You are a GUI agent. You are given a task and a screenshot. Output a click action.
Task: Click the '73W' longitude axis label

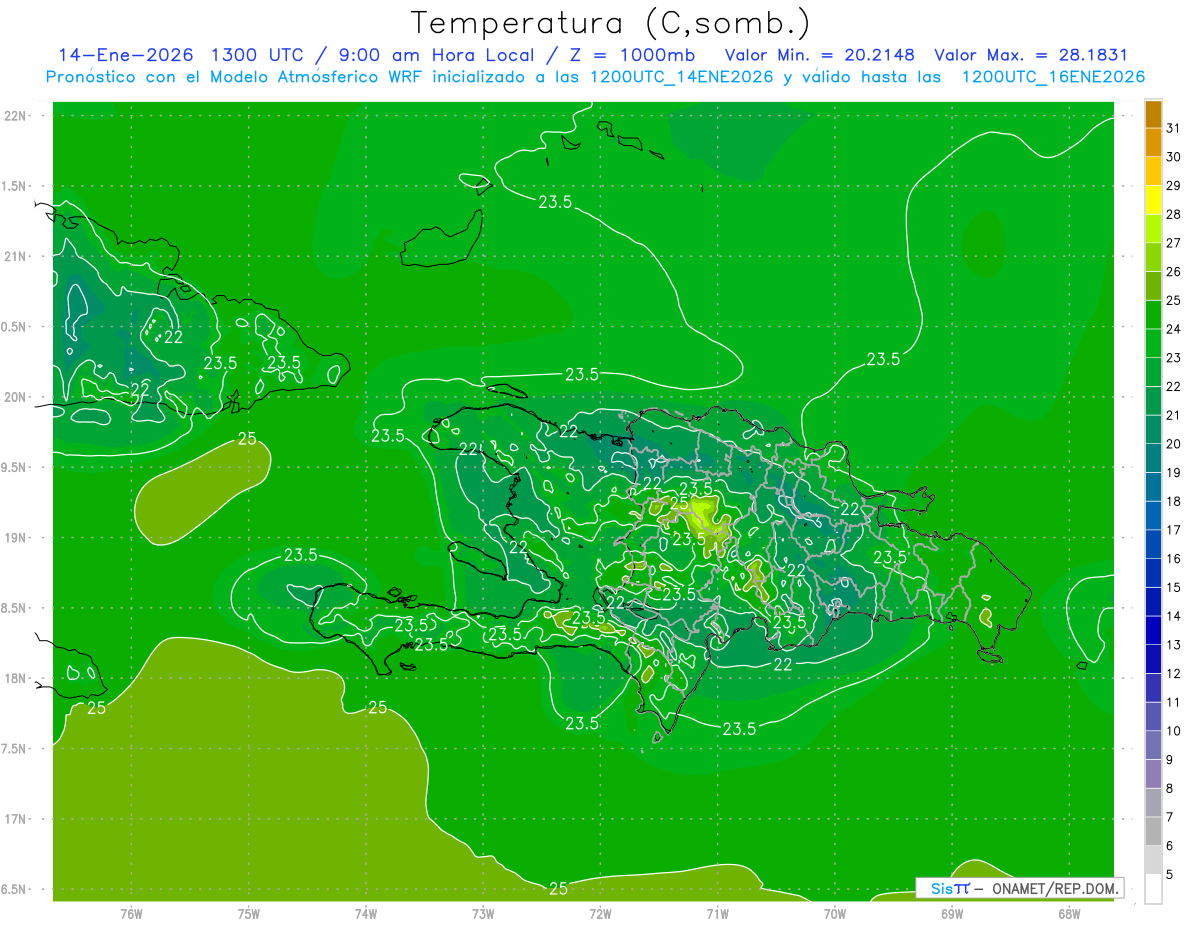click(483, 913)
